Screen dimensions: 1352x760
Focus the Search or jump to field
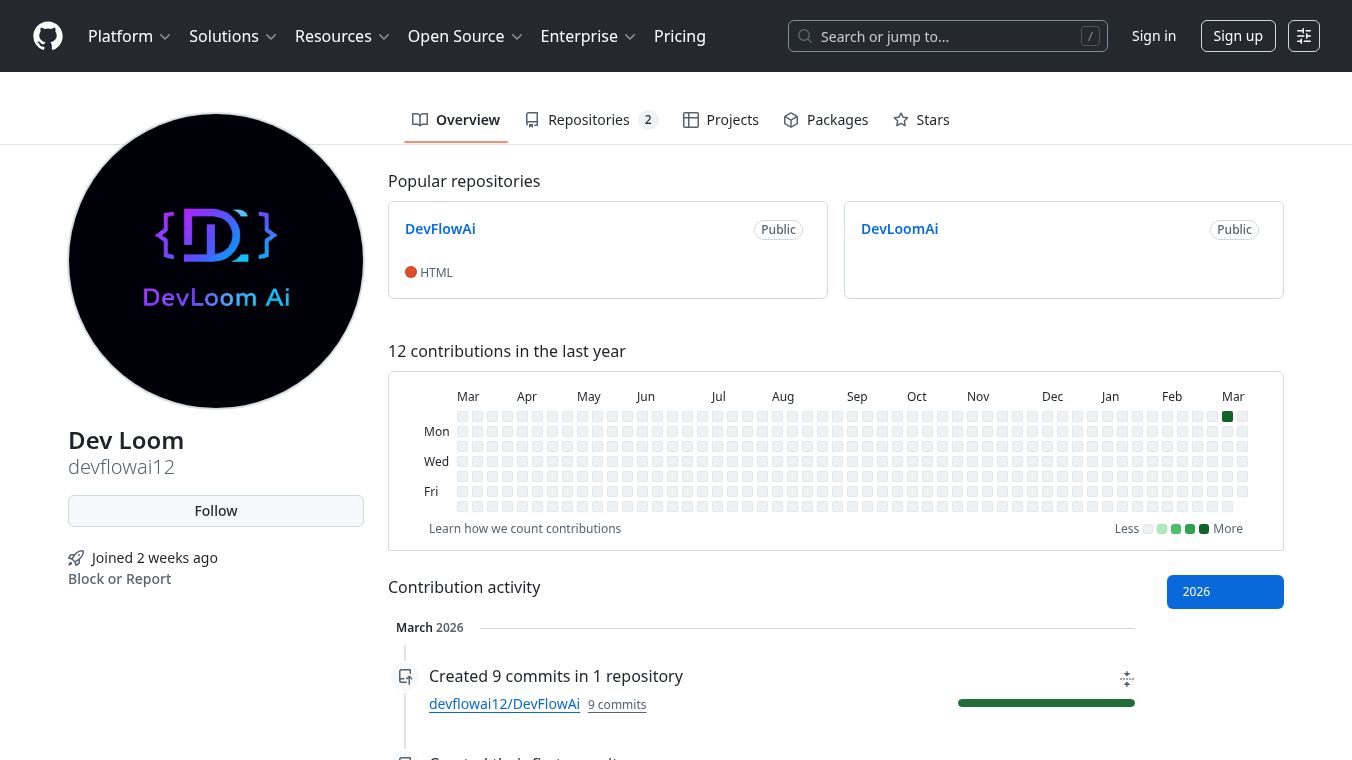pyautogui.click(x=947, y=37)
